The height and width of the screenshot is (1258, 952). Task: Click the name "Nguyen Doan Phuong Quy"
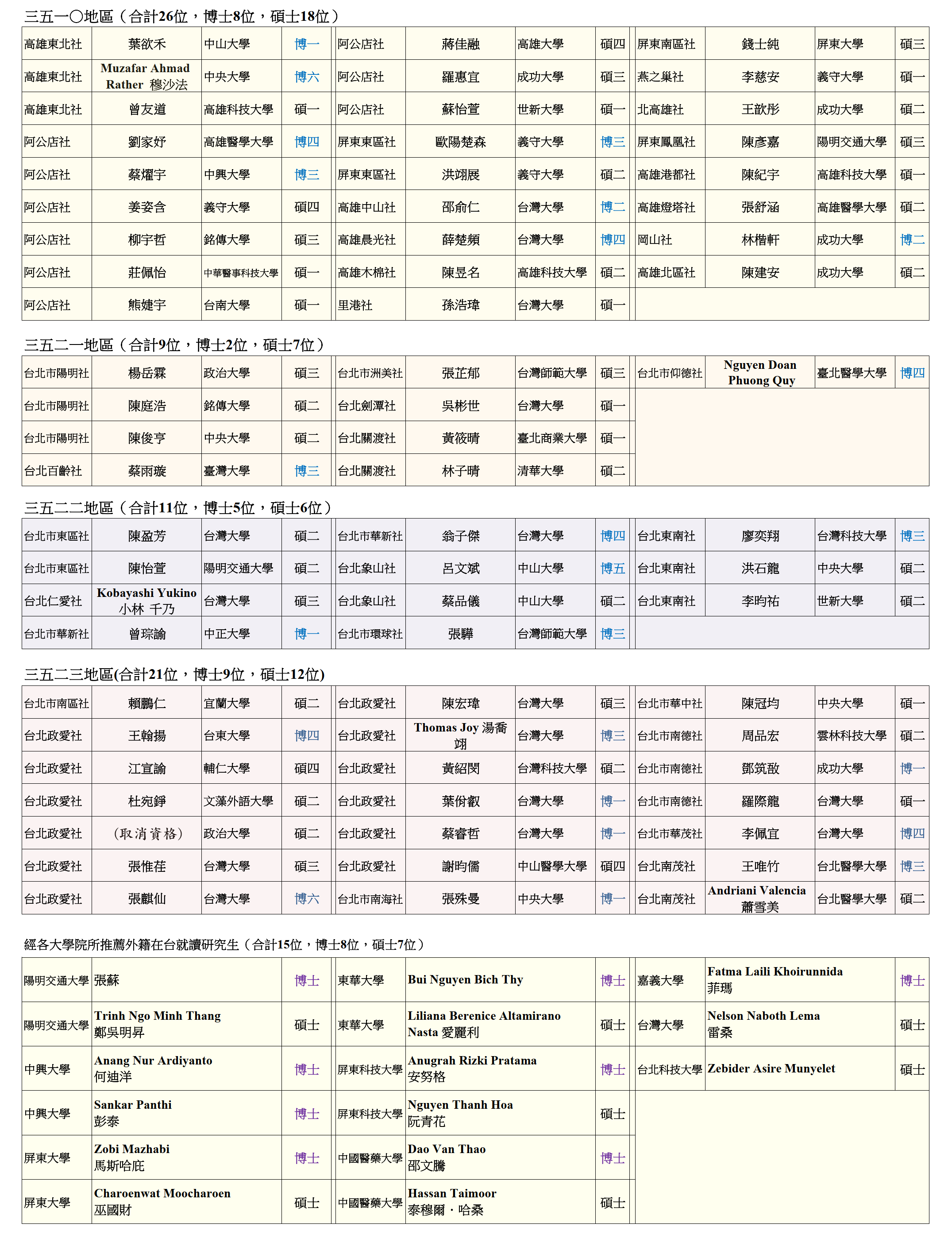[760, 372]
